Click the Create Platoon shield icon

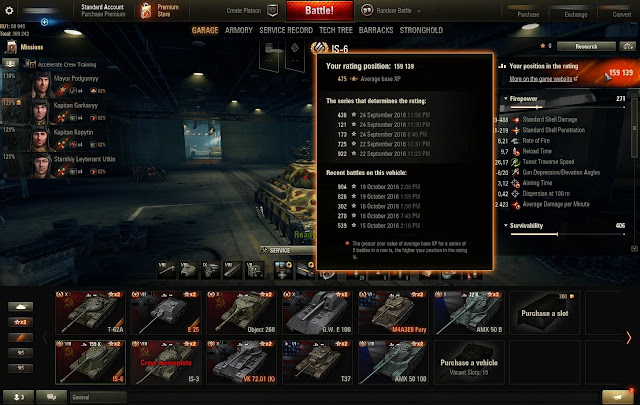pyautogui.click(x=272, y=11)
